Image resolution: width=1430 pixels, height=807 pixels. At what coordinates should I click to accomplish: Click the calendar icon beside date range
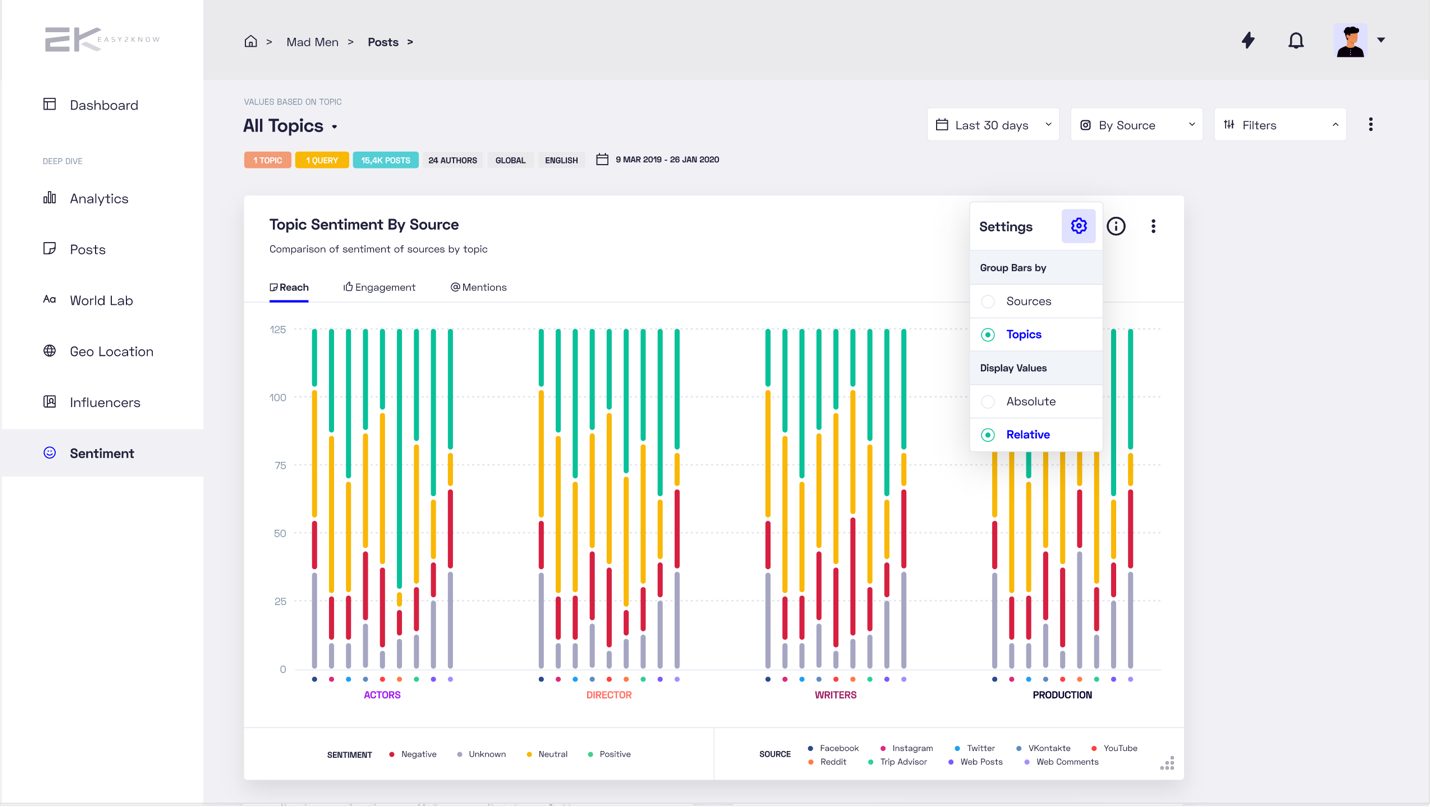(x=602, y=160)
